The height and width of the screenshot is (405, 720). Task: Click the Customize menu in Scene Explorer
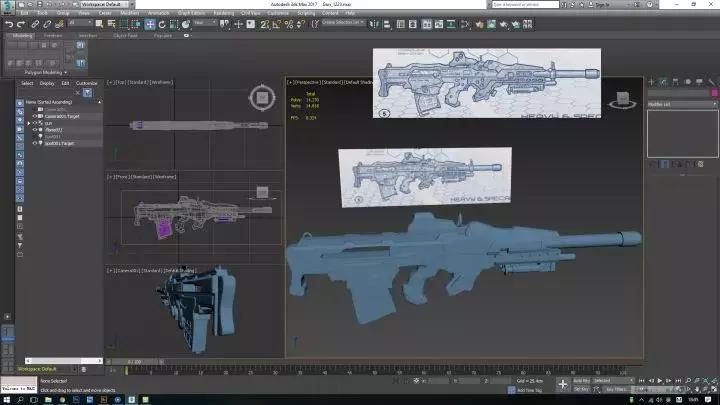(x=87, y=83)
